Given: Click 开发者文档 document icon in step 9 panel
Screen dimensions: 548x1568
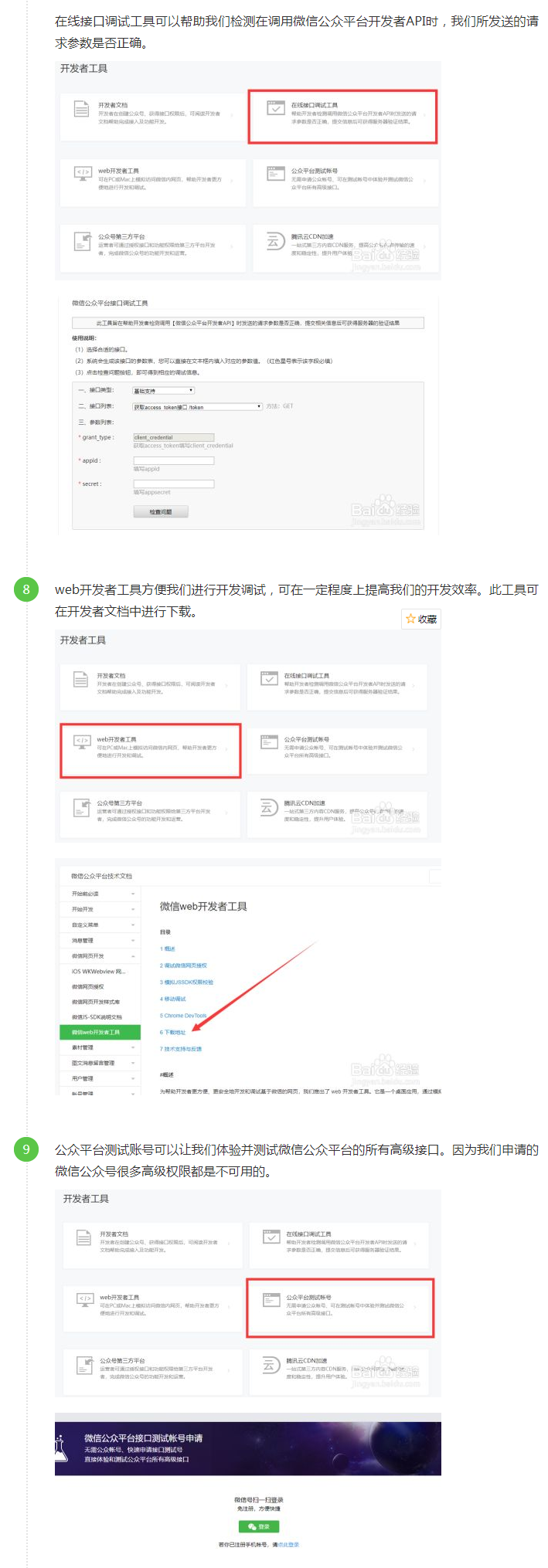Looking at the screenshot, I should 83,1238.
